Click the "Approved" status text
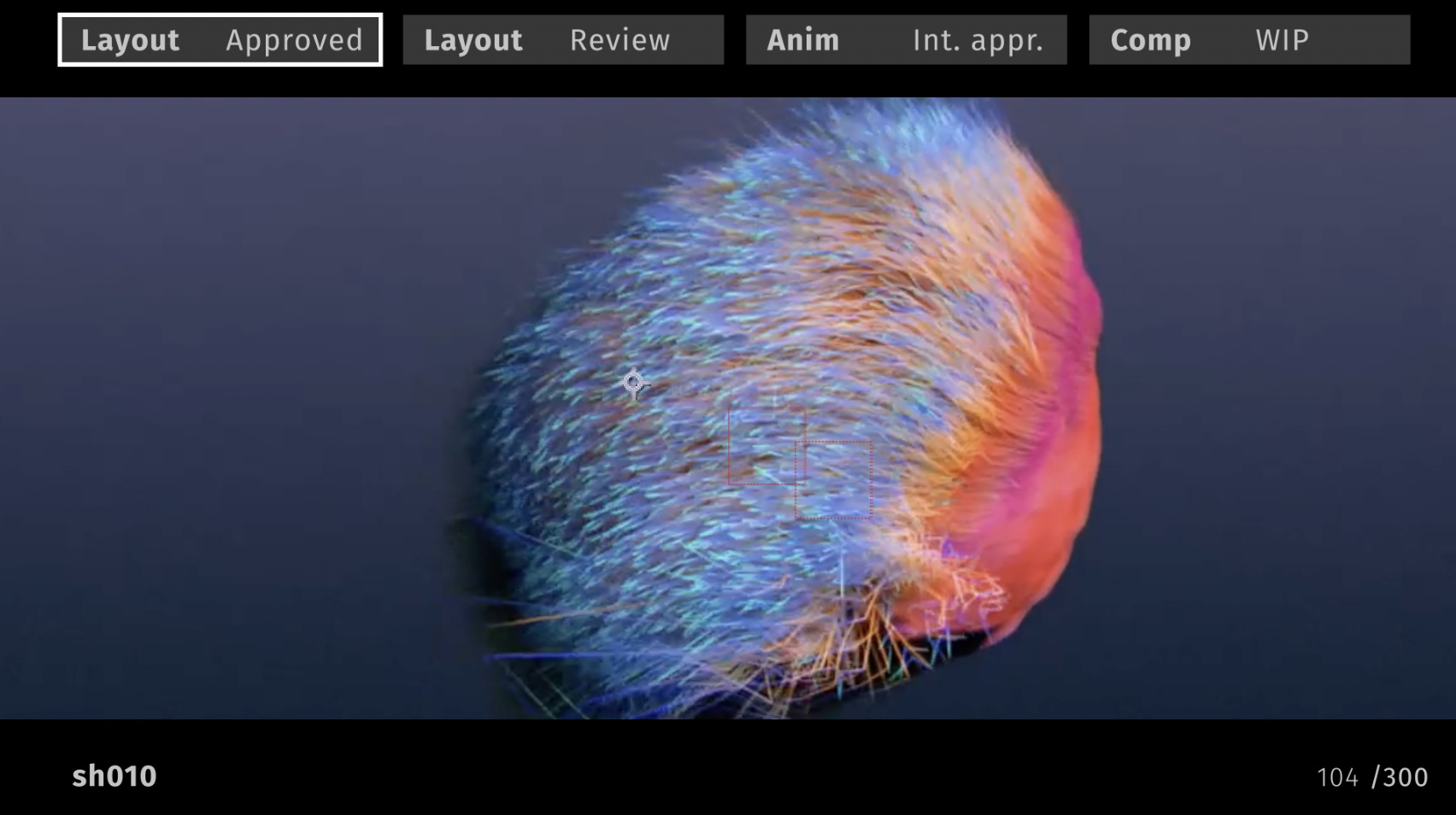 (294, 39)
